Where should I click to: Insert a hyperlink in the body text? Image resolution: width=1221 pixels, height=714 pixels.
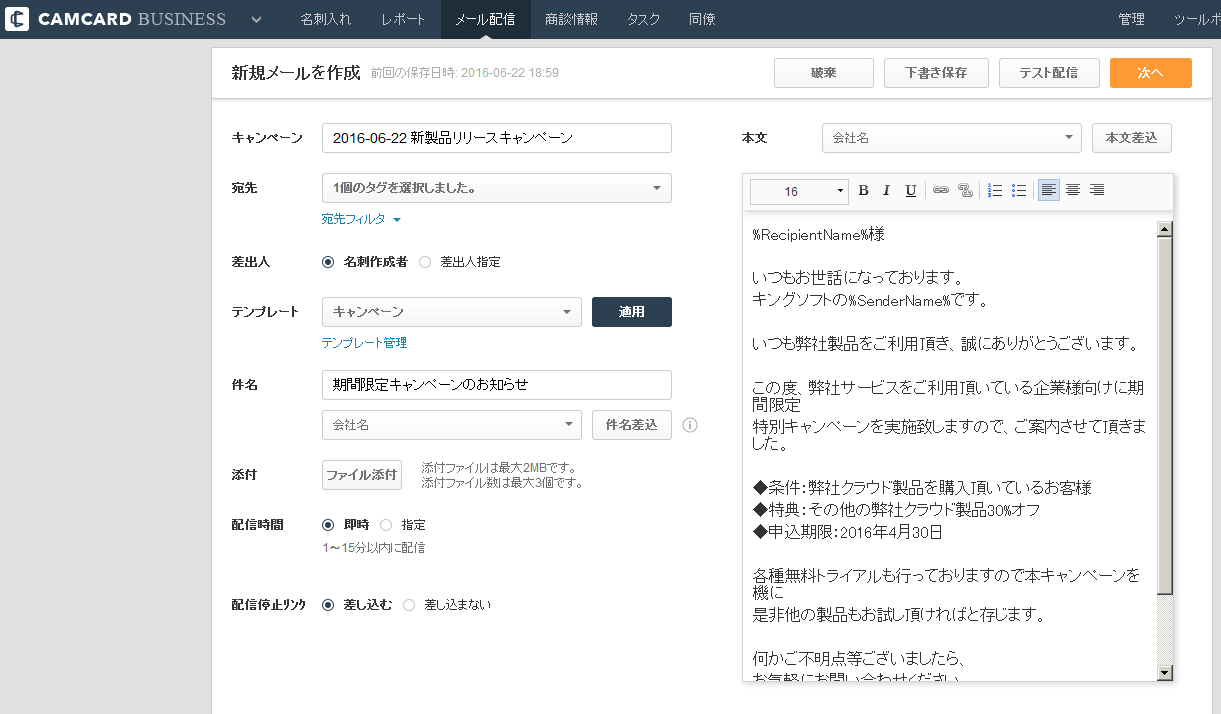coord(940,190)
